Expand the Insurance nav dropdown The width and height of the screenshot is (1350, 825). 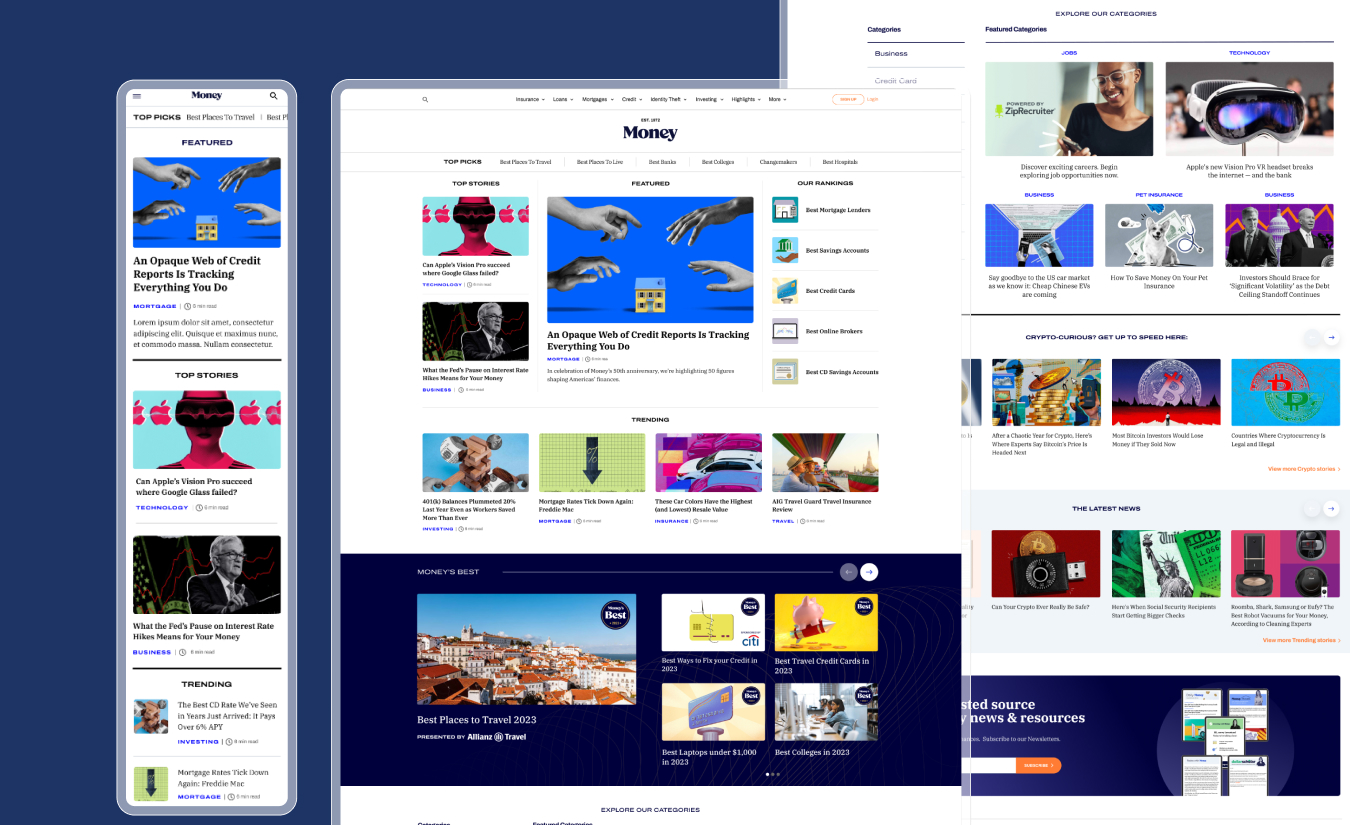point(530,100)
